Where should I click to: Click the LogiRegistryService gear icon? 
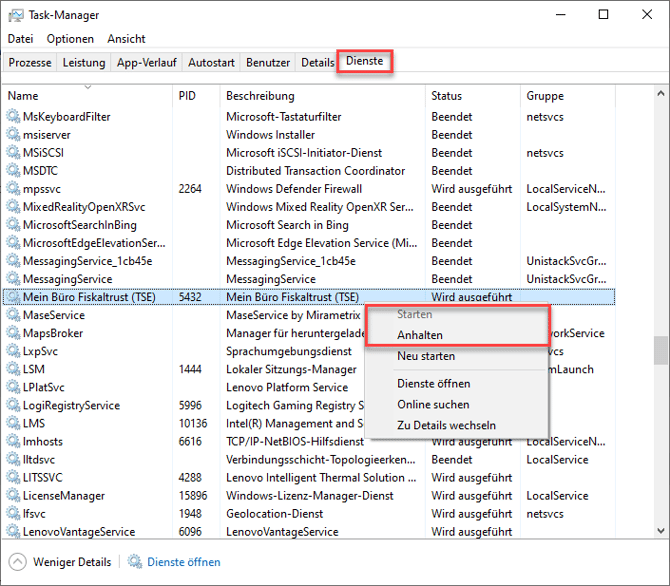tap(13, 405)
